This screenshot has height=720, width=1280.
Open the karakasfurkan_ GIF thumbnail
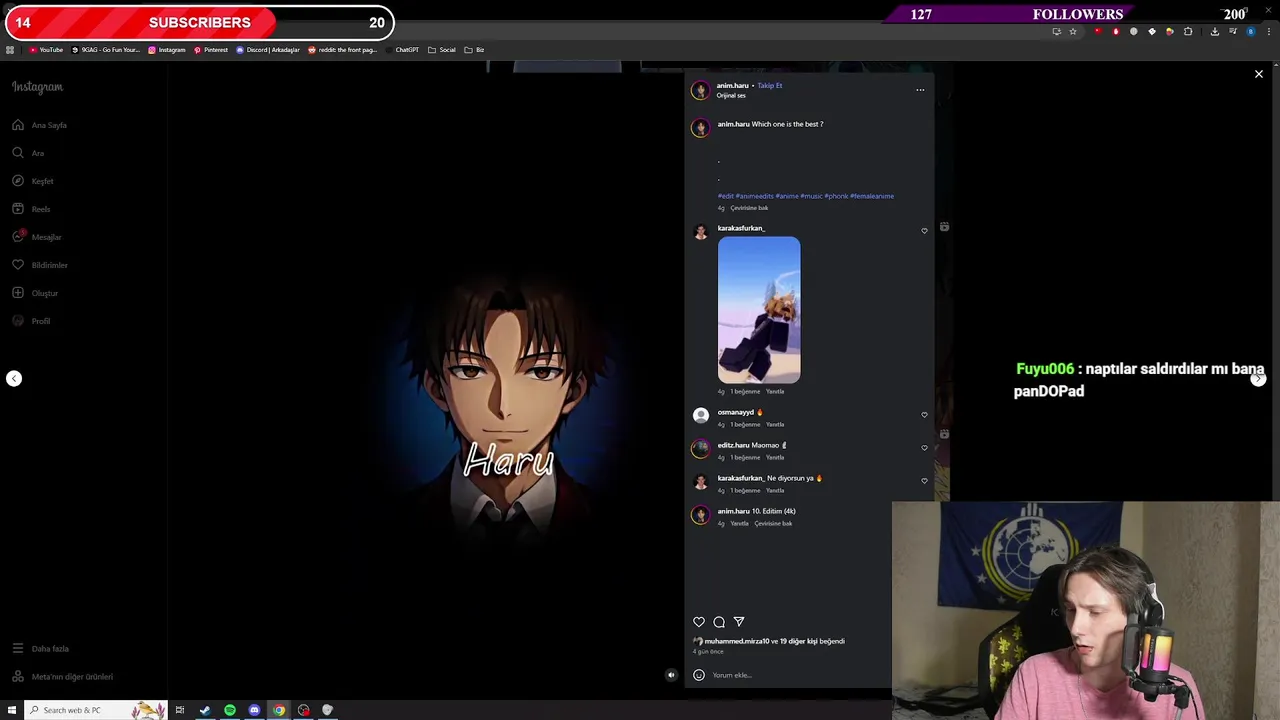tap(759, 310)
